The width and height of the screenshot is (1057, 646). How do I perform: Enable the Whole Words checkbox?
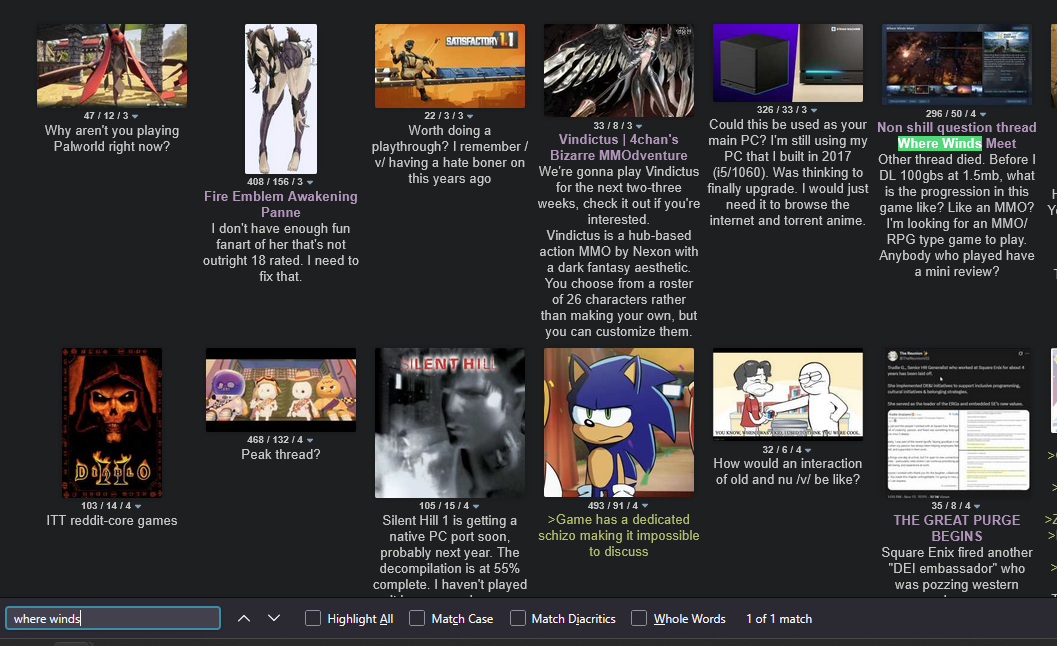pos(639,618)
